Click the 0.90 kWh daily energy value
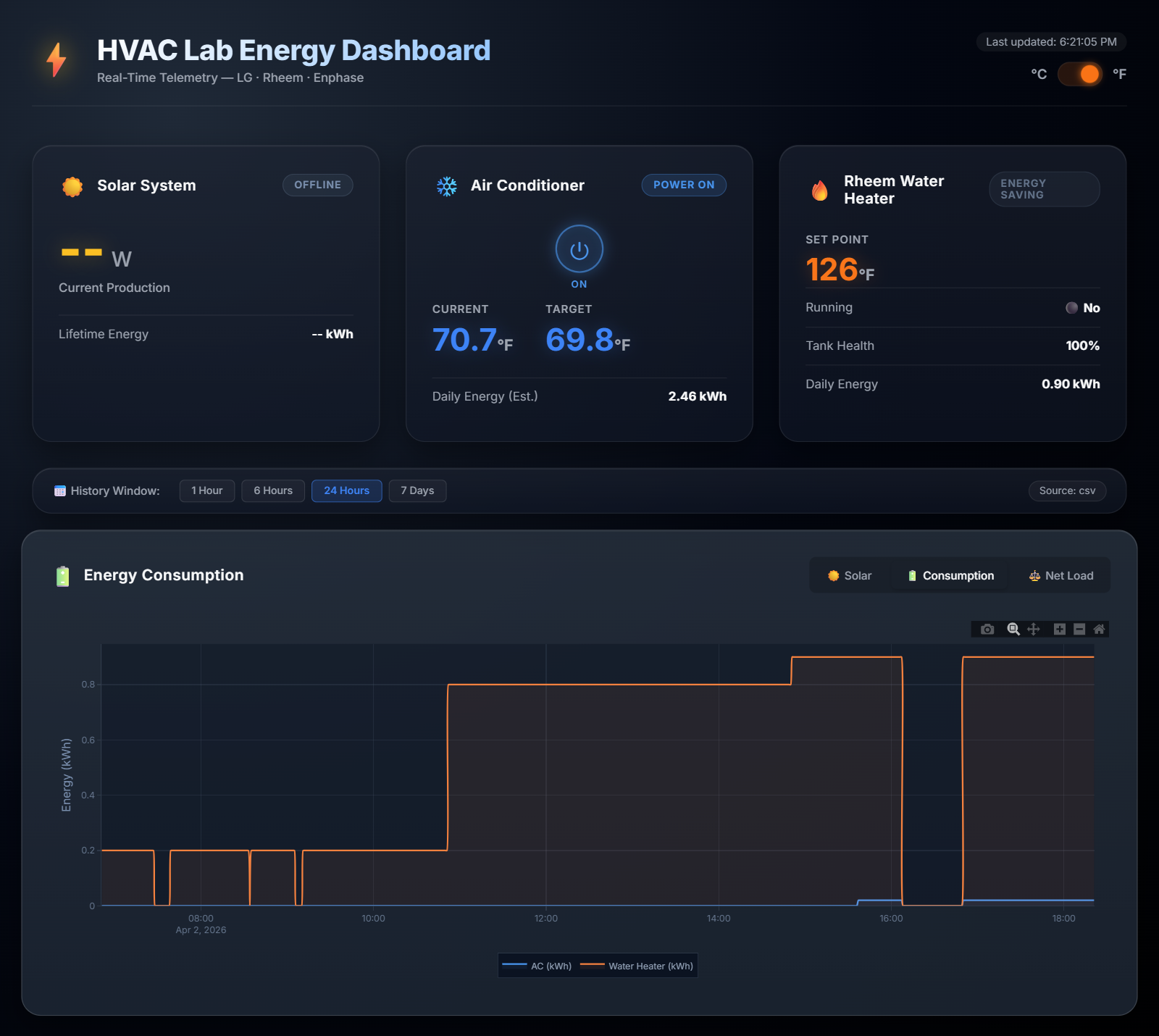This screenshot has width=1159, height=1036. (x=1071, y=384)
